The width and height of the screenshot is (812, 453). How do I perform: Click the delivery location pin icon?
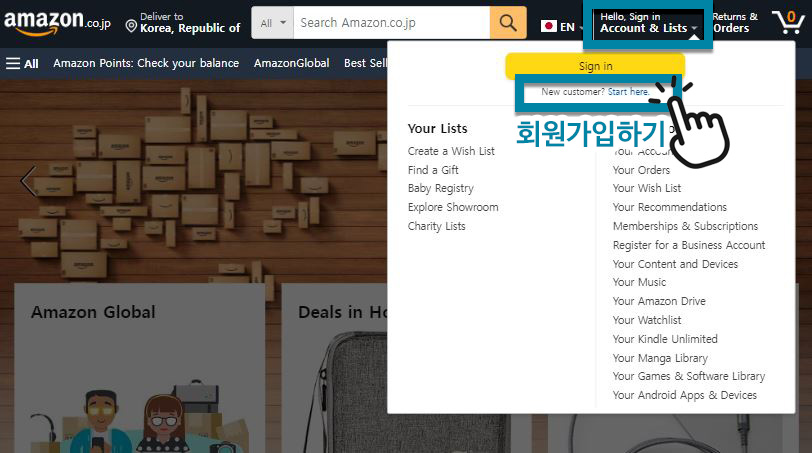point(132,26)
